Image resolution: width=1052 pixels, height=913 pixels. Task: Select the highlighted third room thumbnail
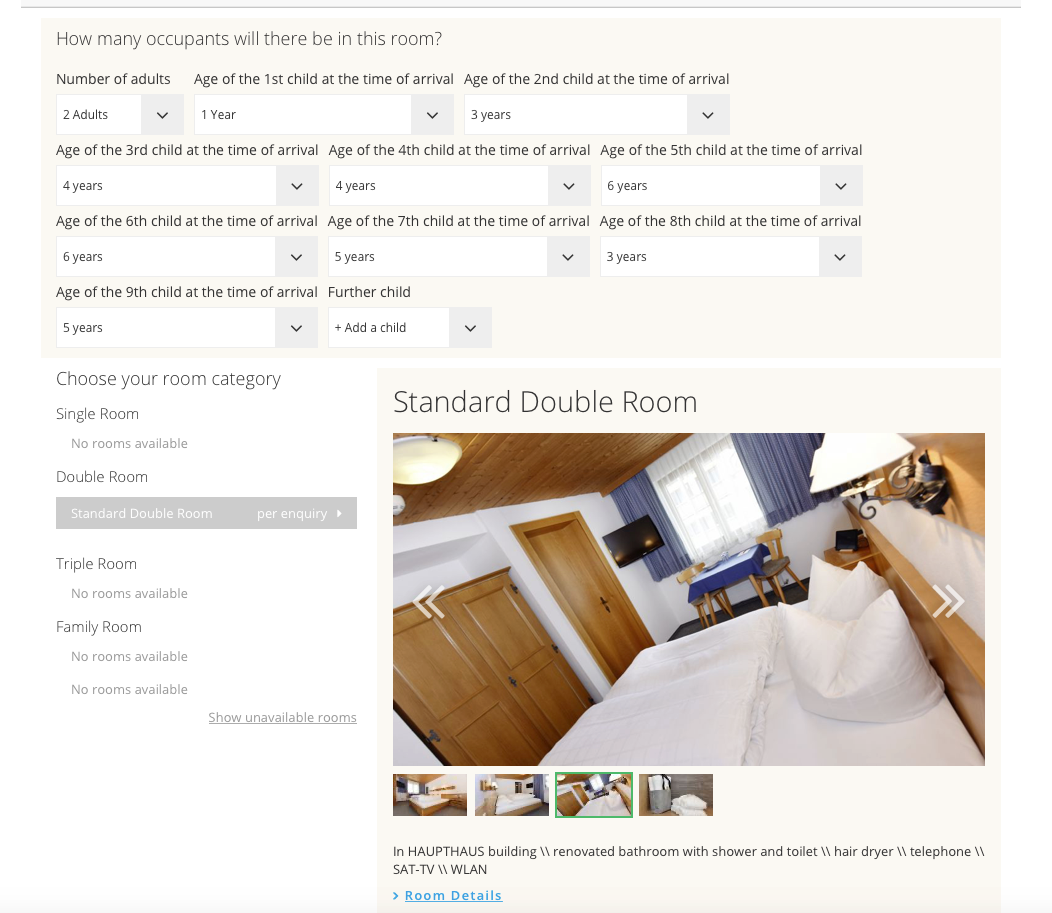tap(594, 795)
